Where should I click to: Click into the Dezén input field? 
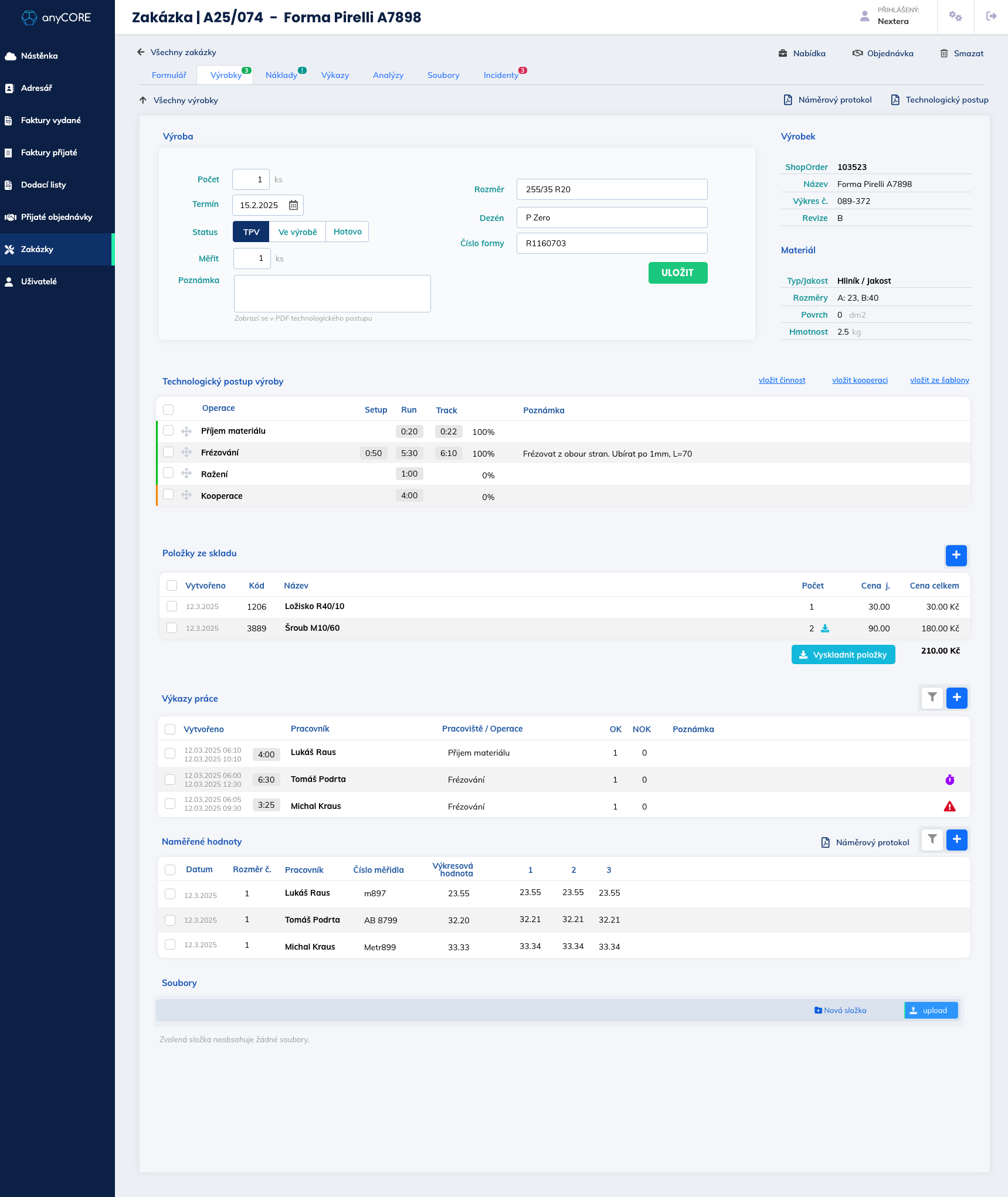(x=612, y=217)
